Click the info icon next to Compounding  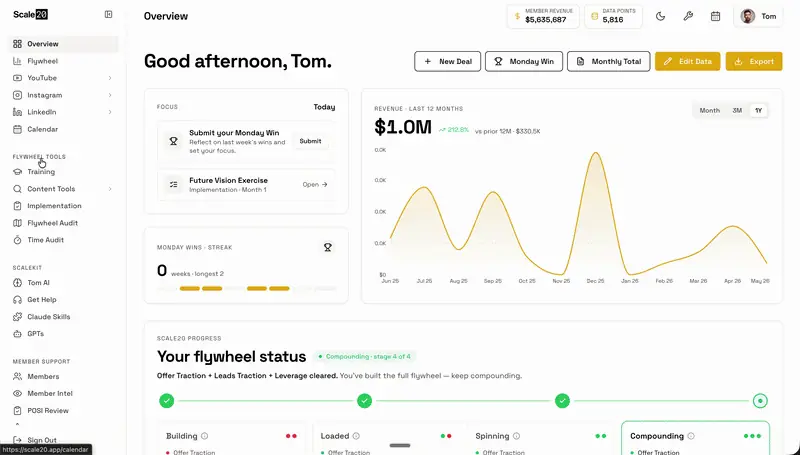coord(691,436)
